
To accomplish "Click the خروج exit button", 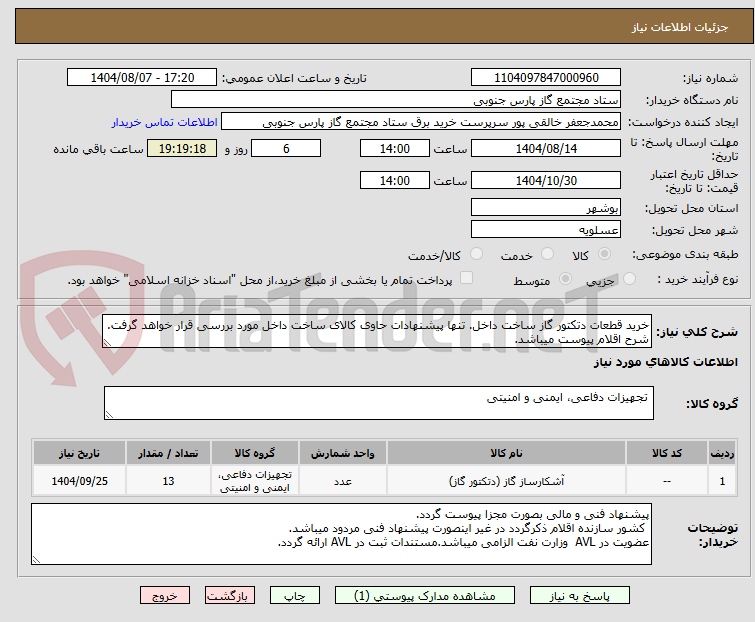I will [x=165, y=596].
